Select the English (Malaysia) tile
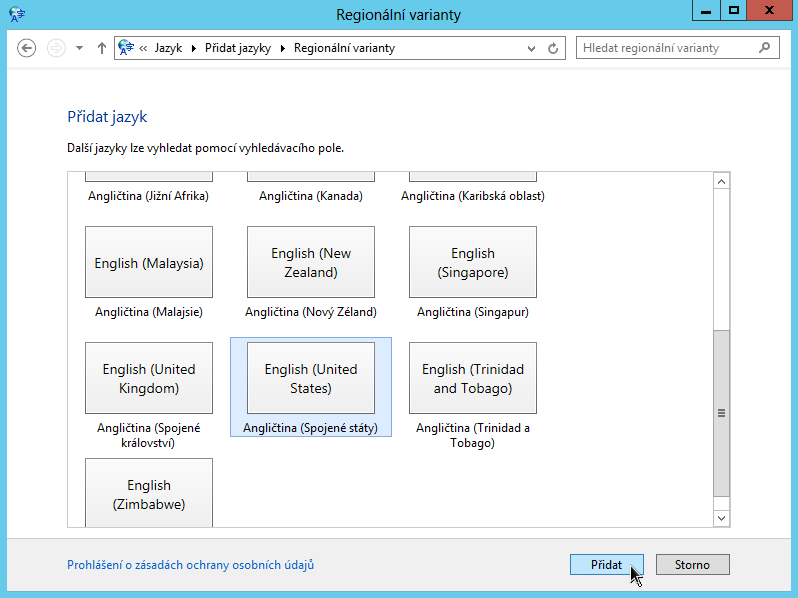Screen dimensions: 798x598 click(x=149, y=262)
